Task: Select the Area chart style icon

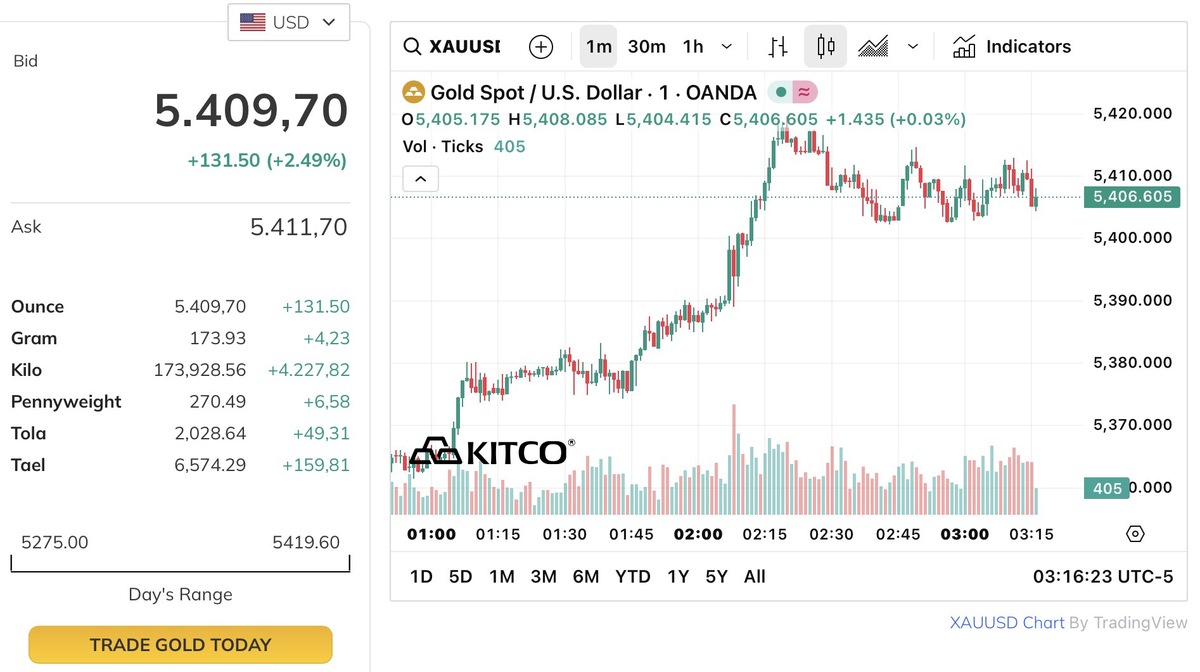Action: coord(873,47)
